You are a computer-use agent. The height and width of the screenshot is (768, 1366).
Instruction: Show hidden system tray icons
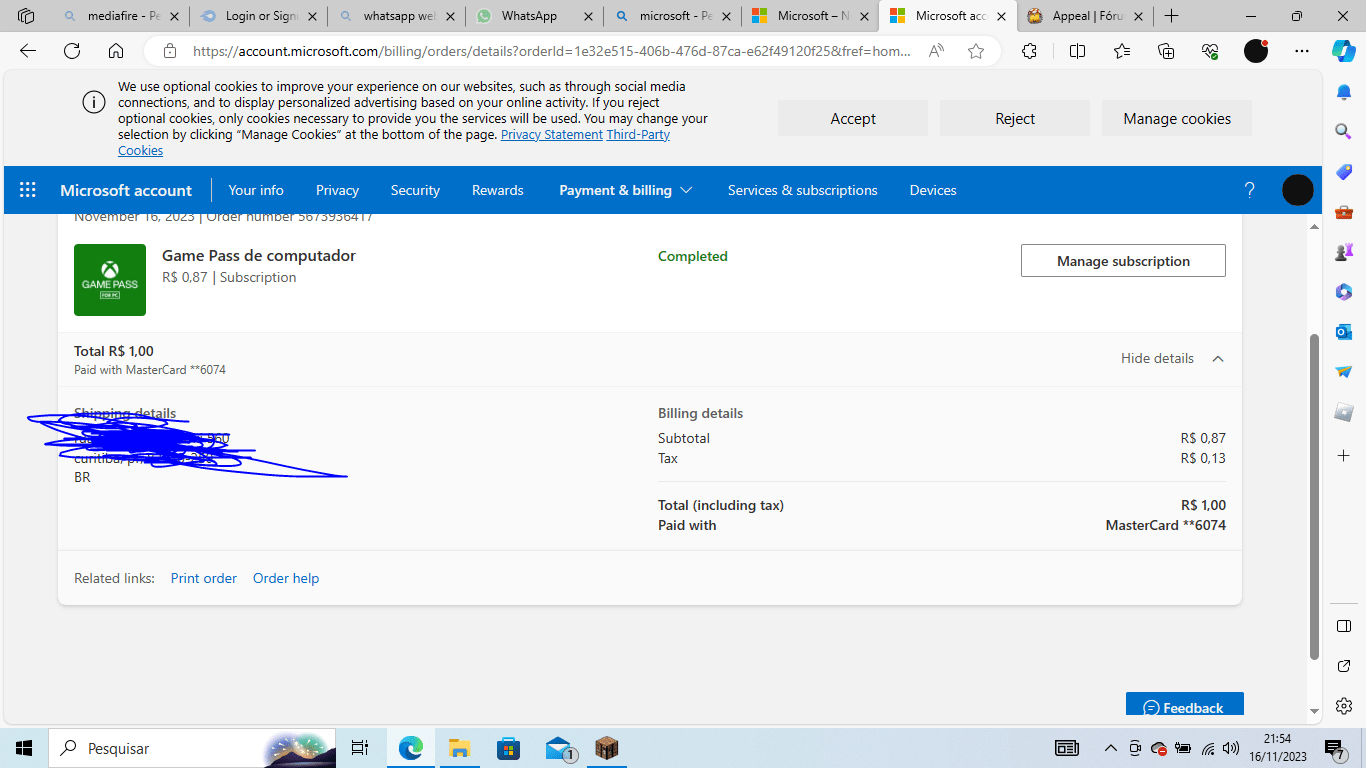(x=1110, y=748)
